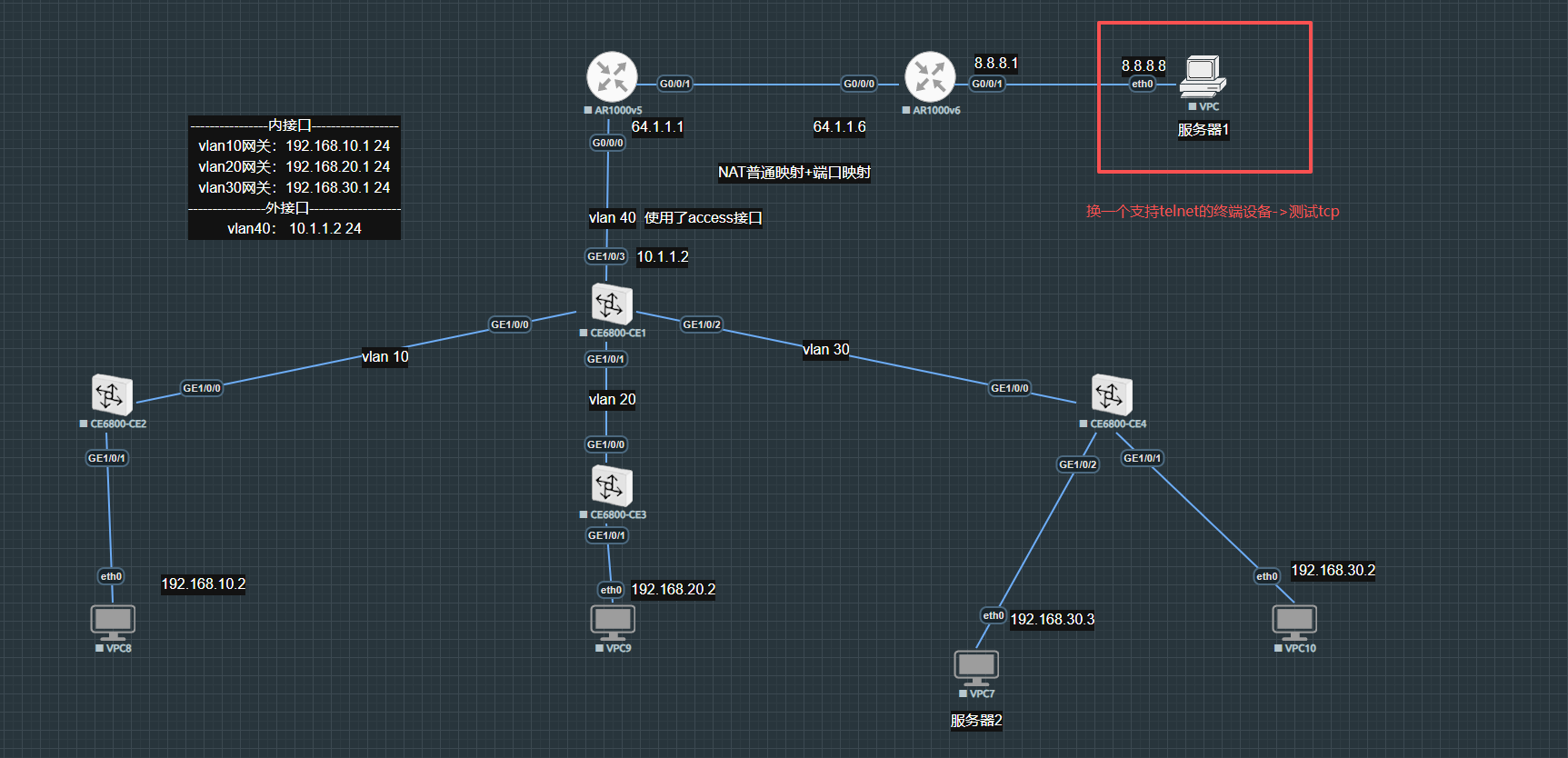Click the AR1000v5 router icon
The height and width of the screenshot is (758, 1568).
coord(612,76)
